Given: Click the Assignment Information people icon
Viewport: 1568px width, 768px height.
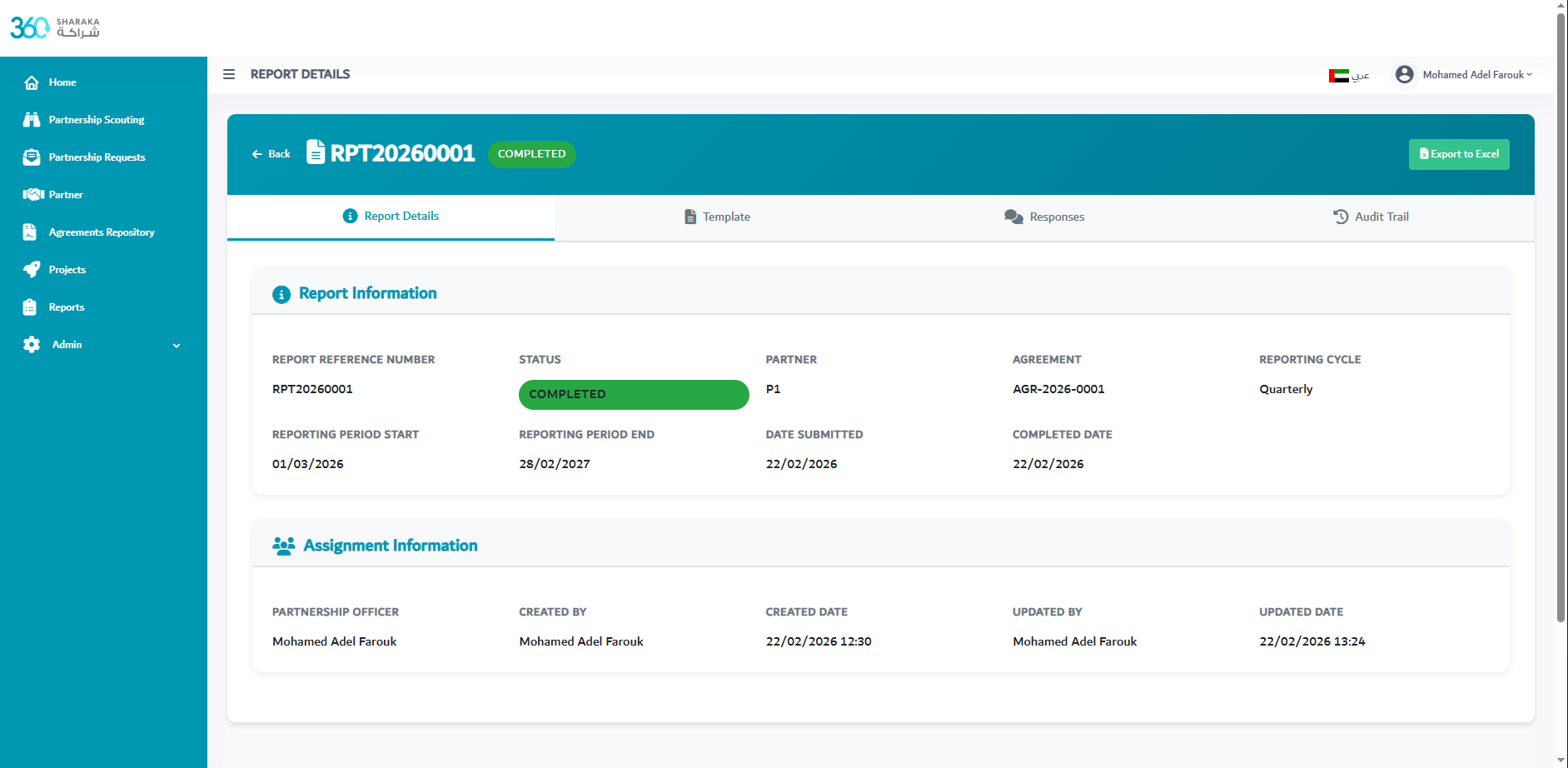Looking at the screenshot, I should 283,546.
